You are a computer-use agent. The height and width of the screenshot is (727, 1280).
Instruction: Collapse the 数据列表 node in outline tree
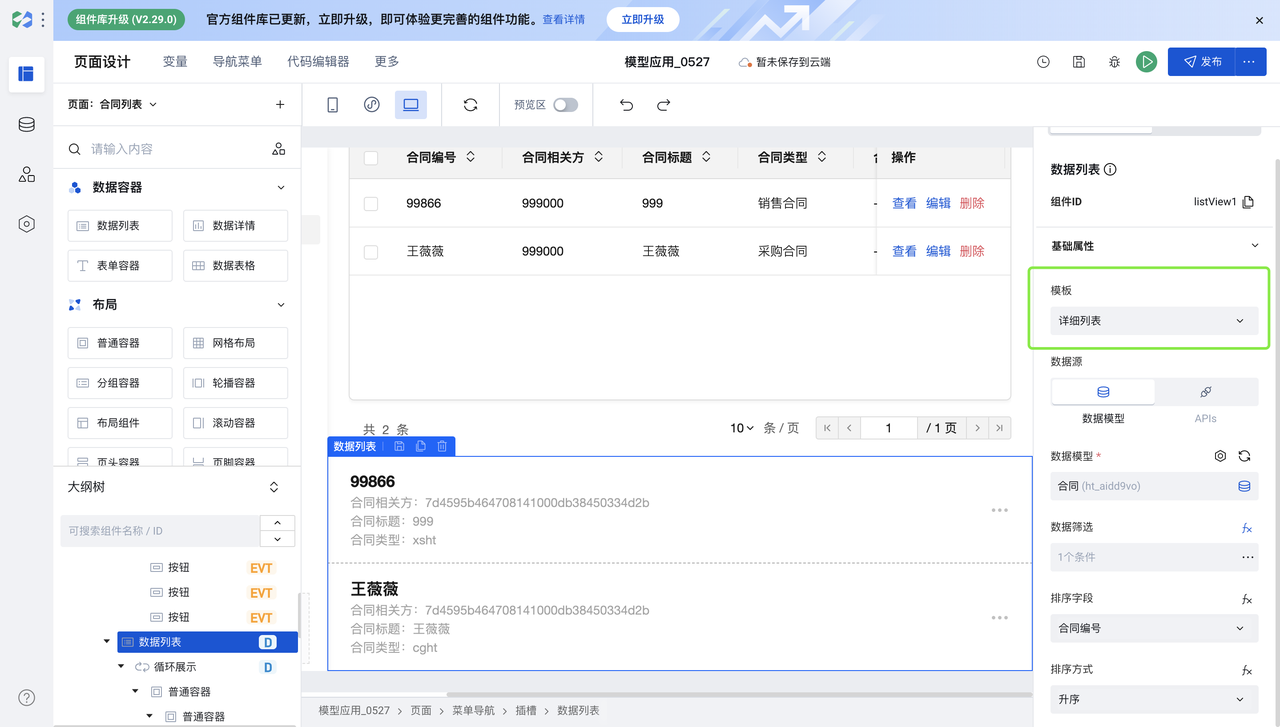[x=107, y=642]
